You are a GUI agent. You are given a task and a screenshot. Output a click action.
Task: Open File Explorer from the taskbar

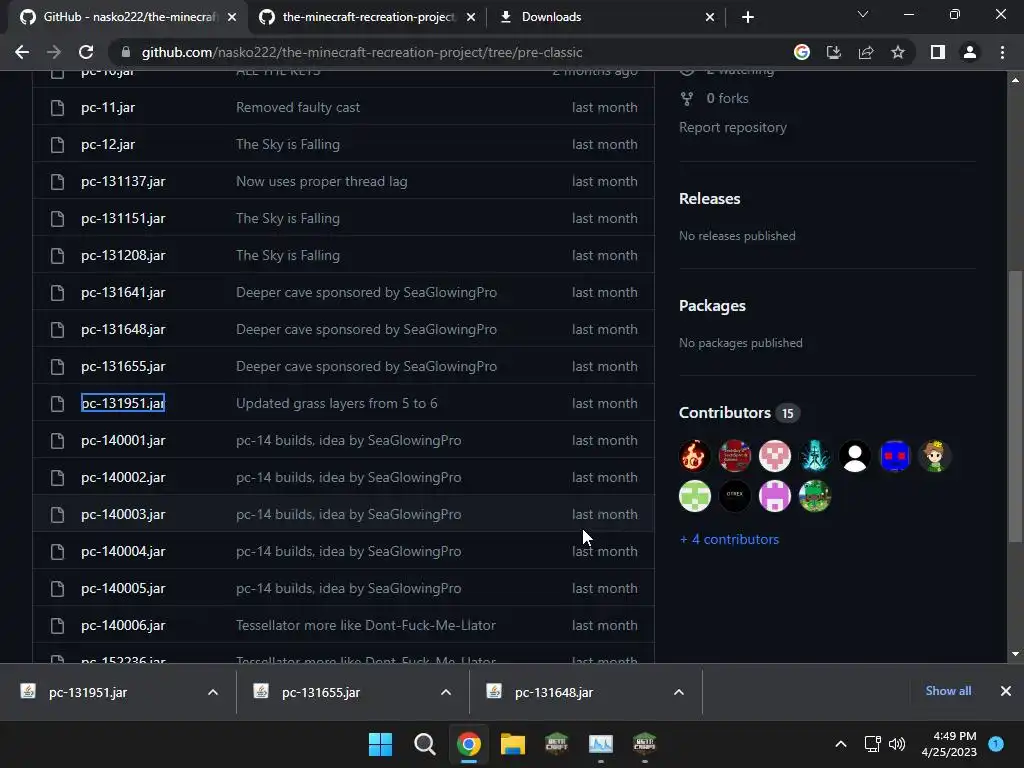(x=513, y=744)
